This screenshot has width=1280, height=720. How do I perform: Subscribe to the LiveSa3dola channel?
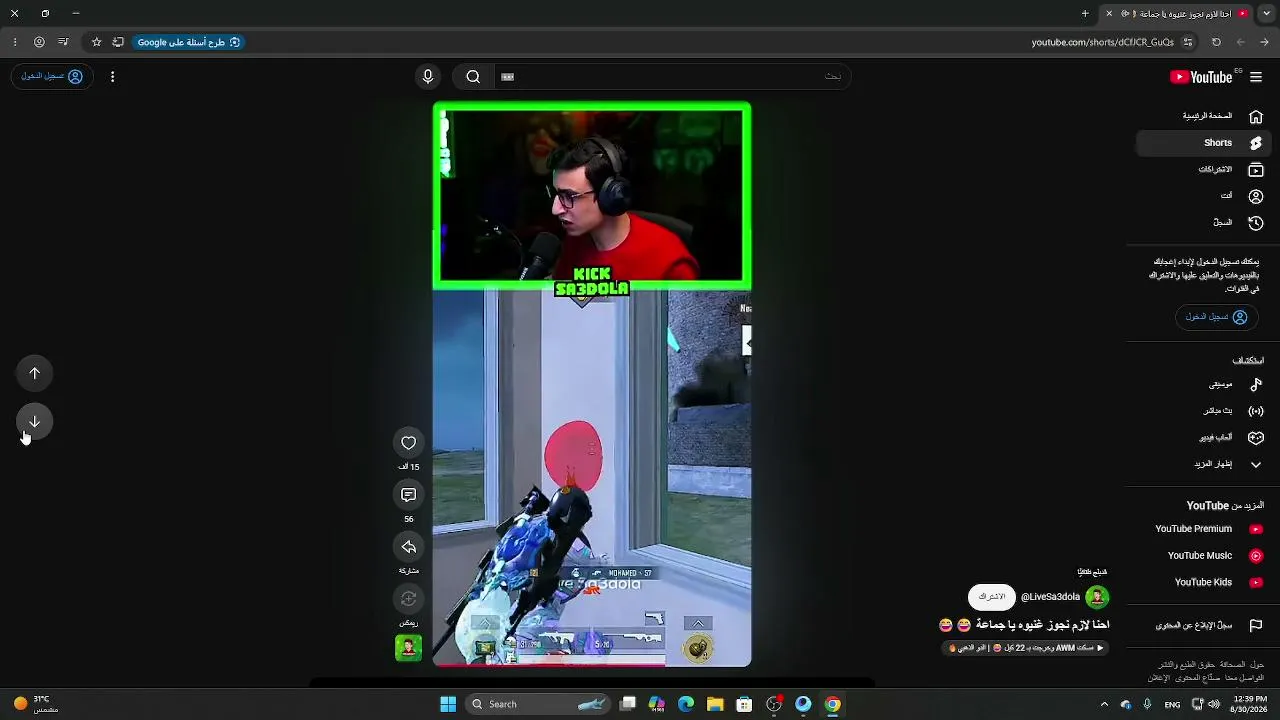pos(991,597)
